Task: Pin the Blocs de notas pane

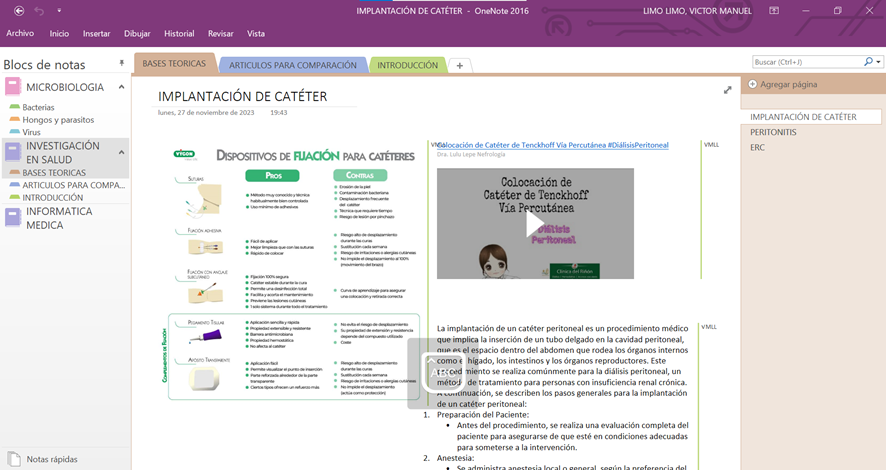Action: pyautogui.click(x=121, y=63)
